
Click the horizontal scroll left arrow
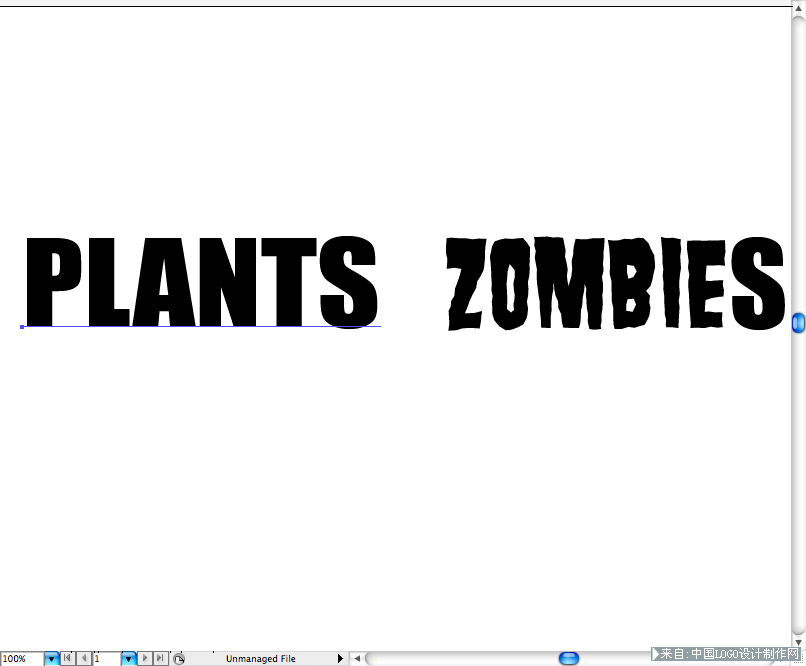357,658
